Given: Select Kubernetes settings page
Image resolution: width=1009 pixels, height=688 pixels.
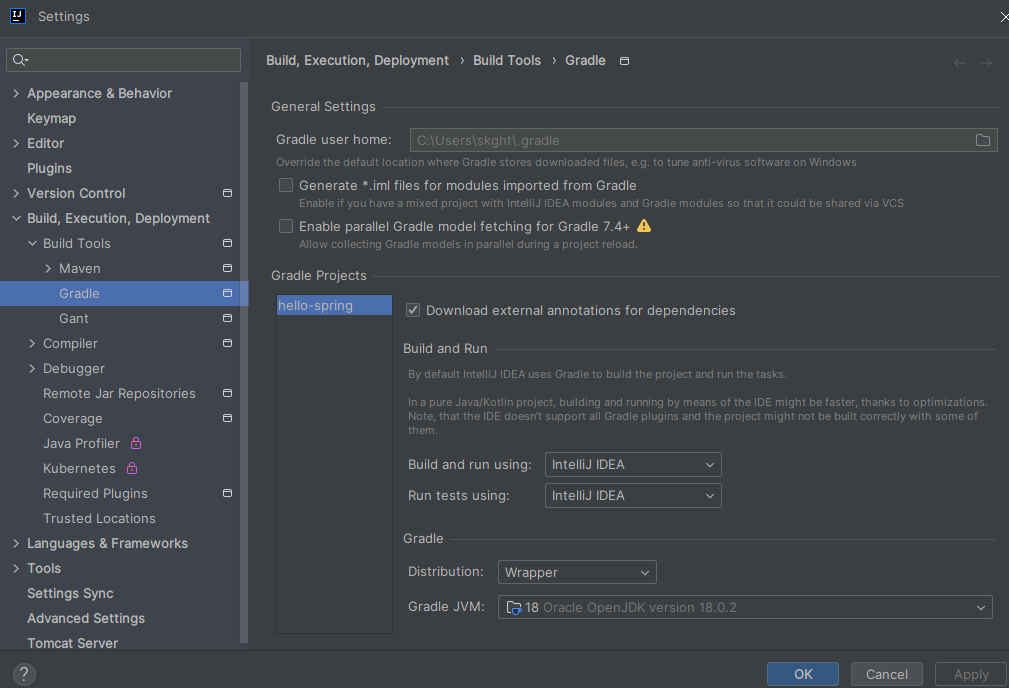Looking at the screenshot, I should (x=79, y=469).
